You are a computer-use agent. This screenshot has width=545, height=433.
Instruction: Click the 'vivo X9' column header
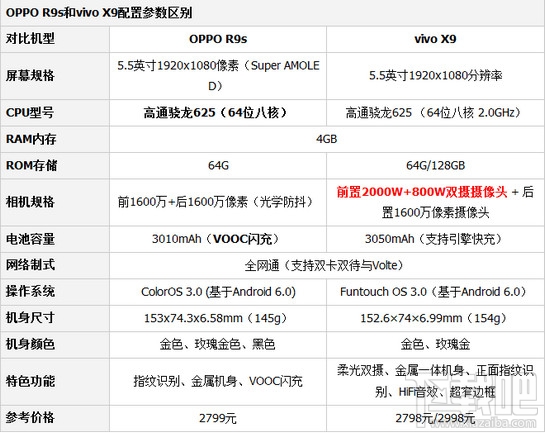click(x=435, y=39)
